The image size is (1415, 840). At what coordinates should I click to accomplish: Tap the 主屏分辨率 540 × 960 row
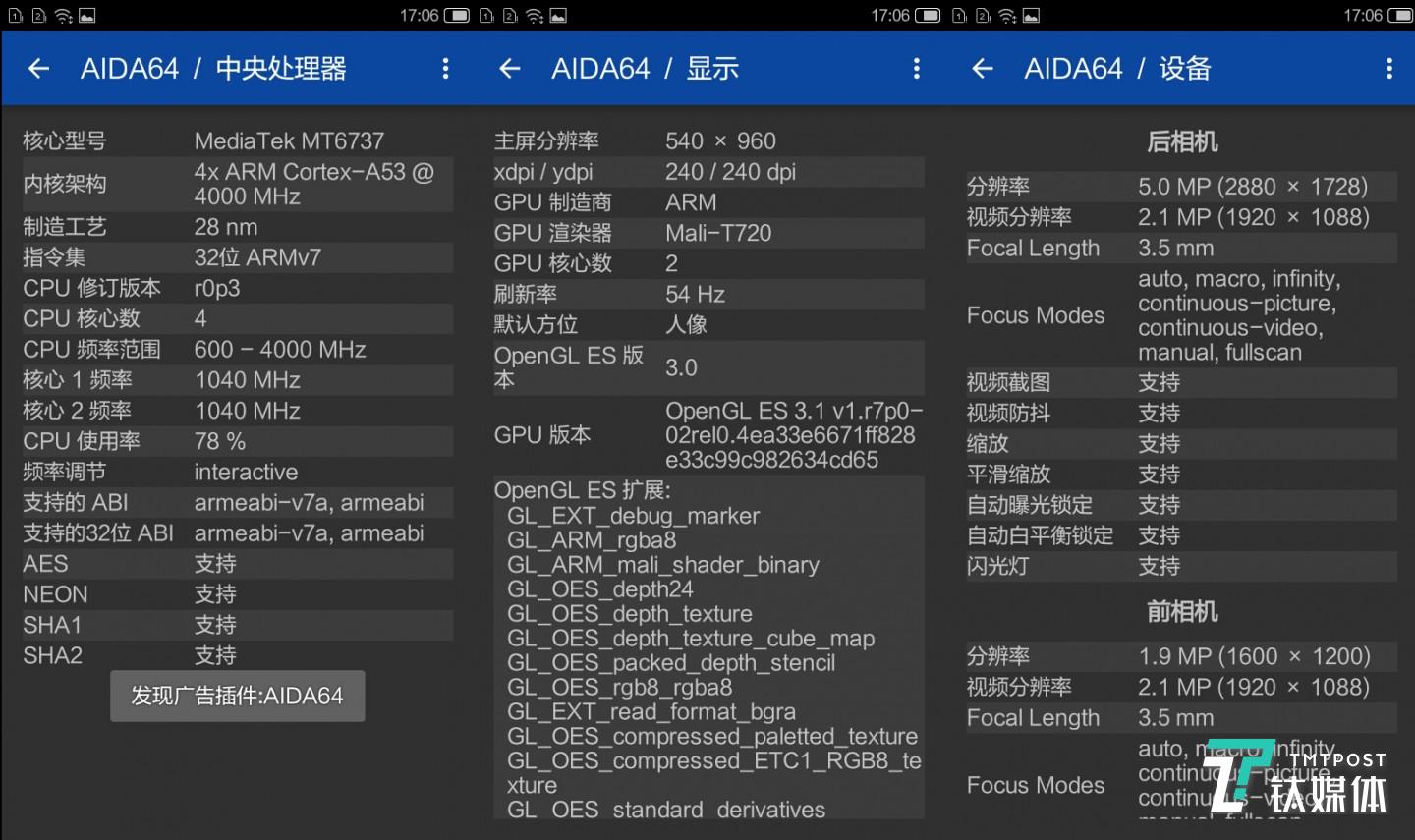click(x=707, y=140)
